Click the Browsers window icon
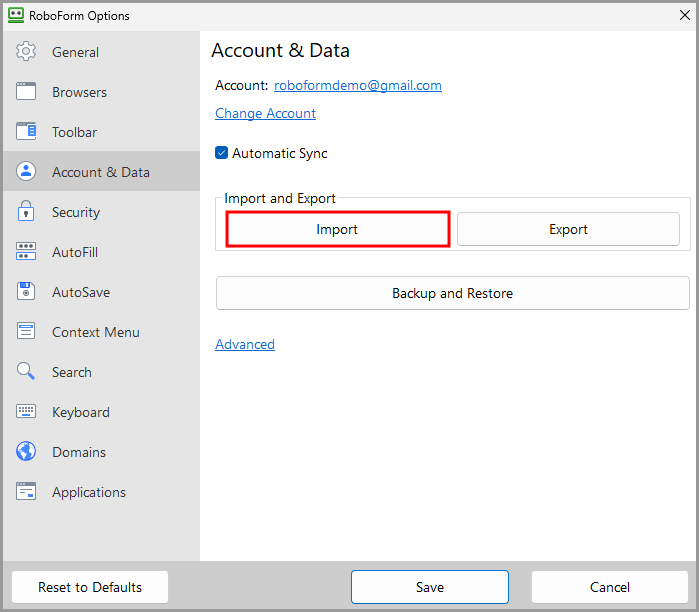This screenshot has height=612, width=699. (x=26, y=91)
